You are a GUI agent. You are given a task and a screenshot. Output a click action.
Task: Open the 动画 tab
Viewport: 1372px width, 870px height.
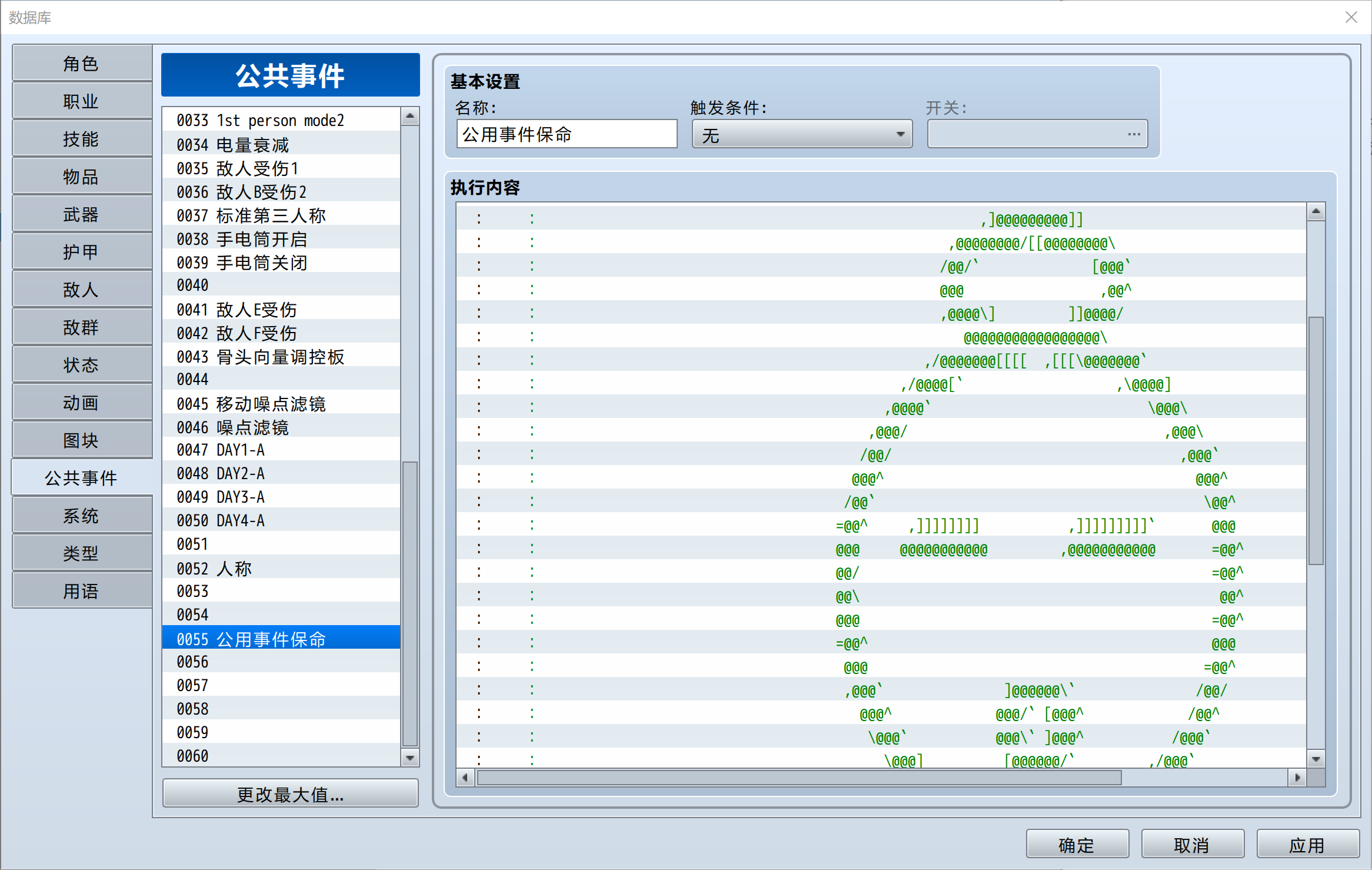82,403
